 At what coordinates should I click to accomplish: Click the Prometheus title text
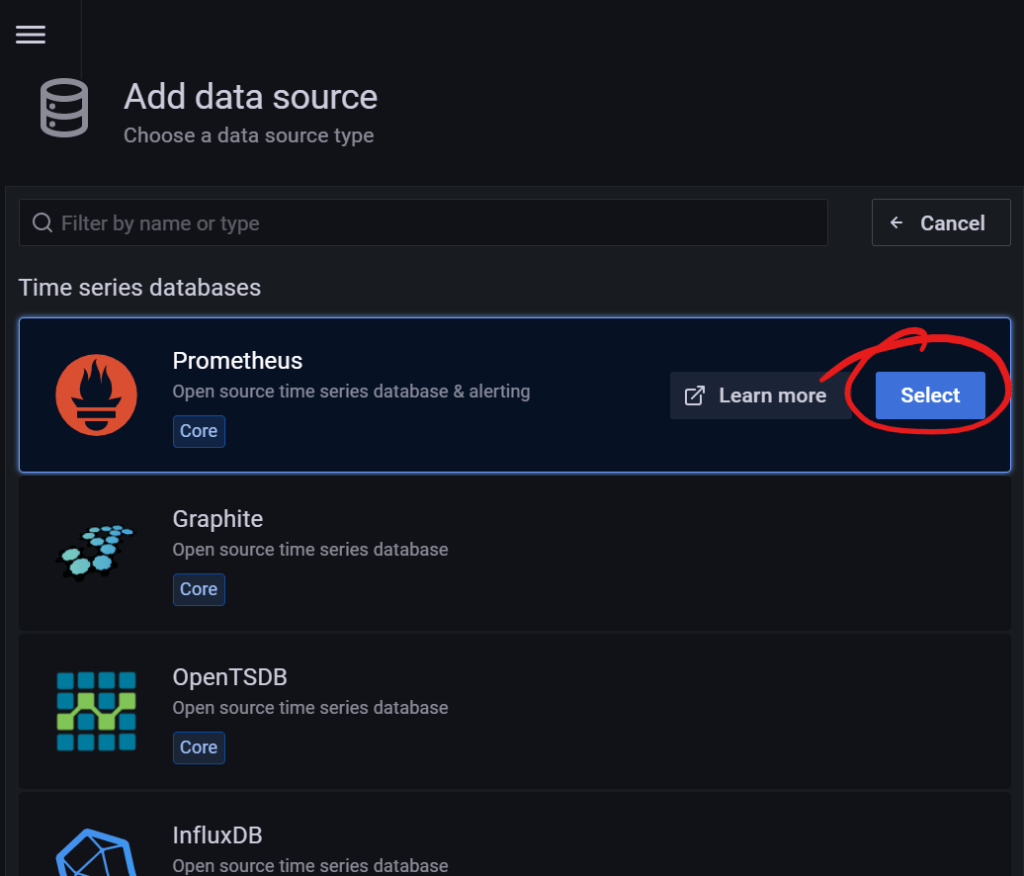(x=237, y=361)
